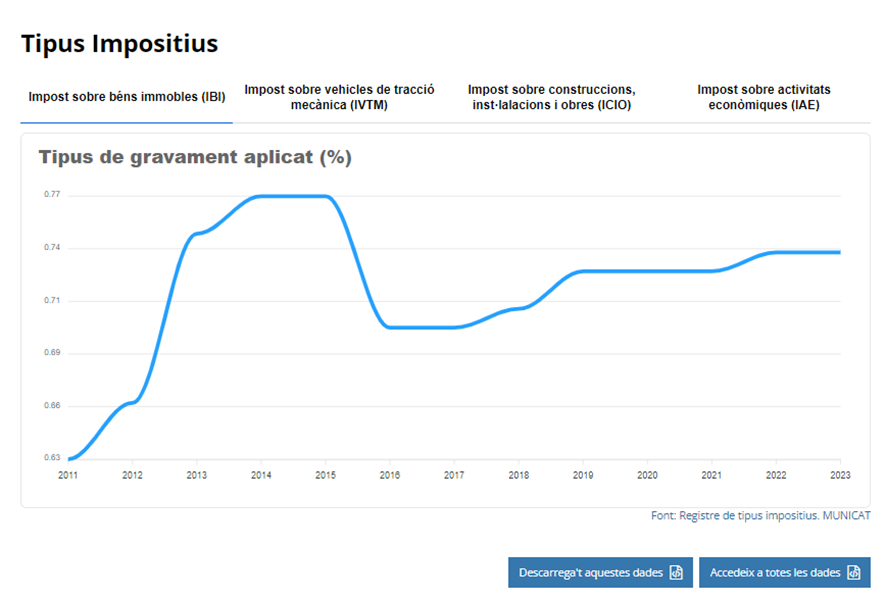Image resolution: width=886 pixels, height=601 pixels.
Task: Click the 2021 x-axis year label
Action: 711,475
